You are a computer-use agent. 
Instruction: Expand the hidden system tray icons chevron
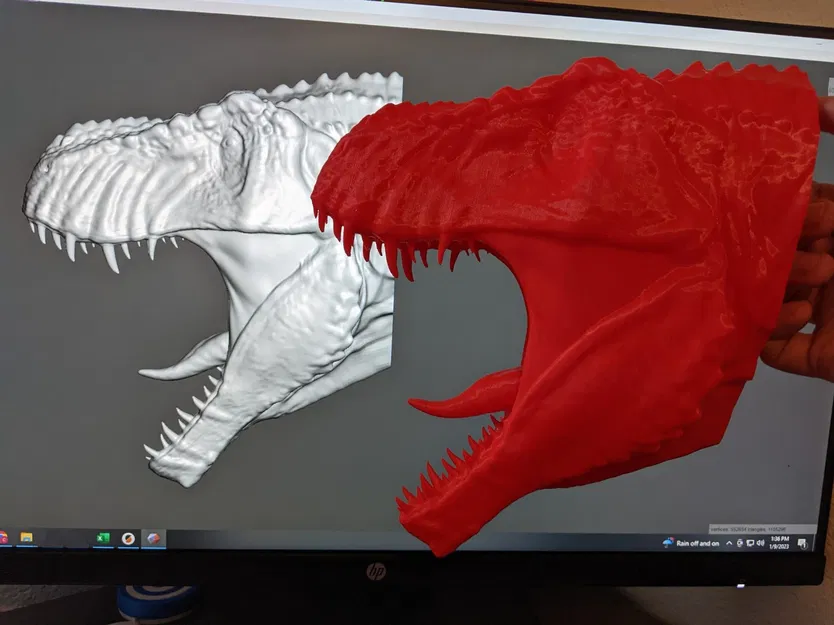click(x=728, y=543)
